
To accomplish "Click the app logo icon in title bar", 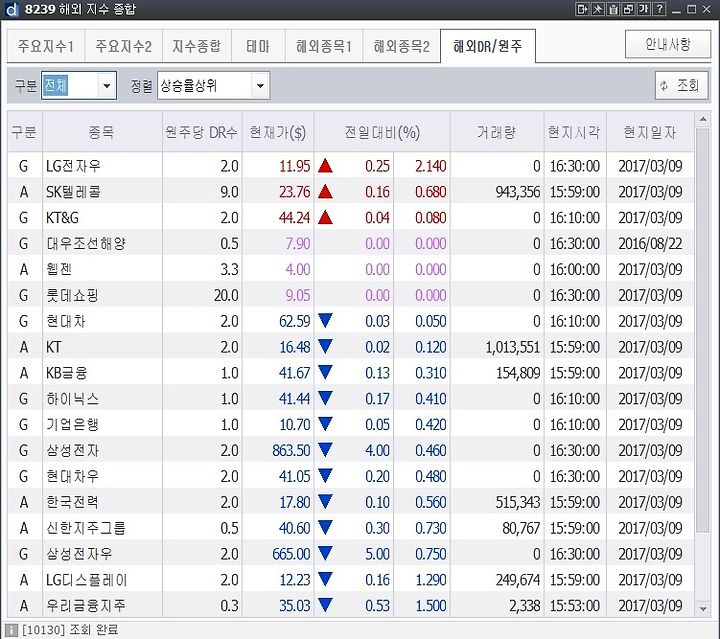I will tap(11, 9).
